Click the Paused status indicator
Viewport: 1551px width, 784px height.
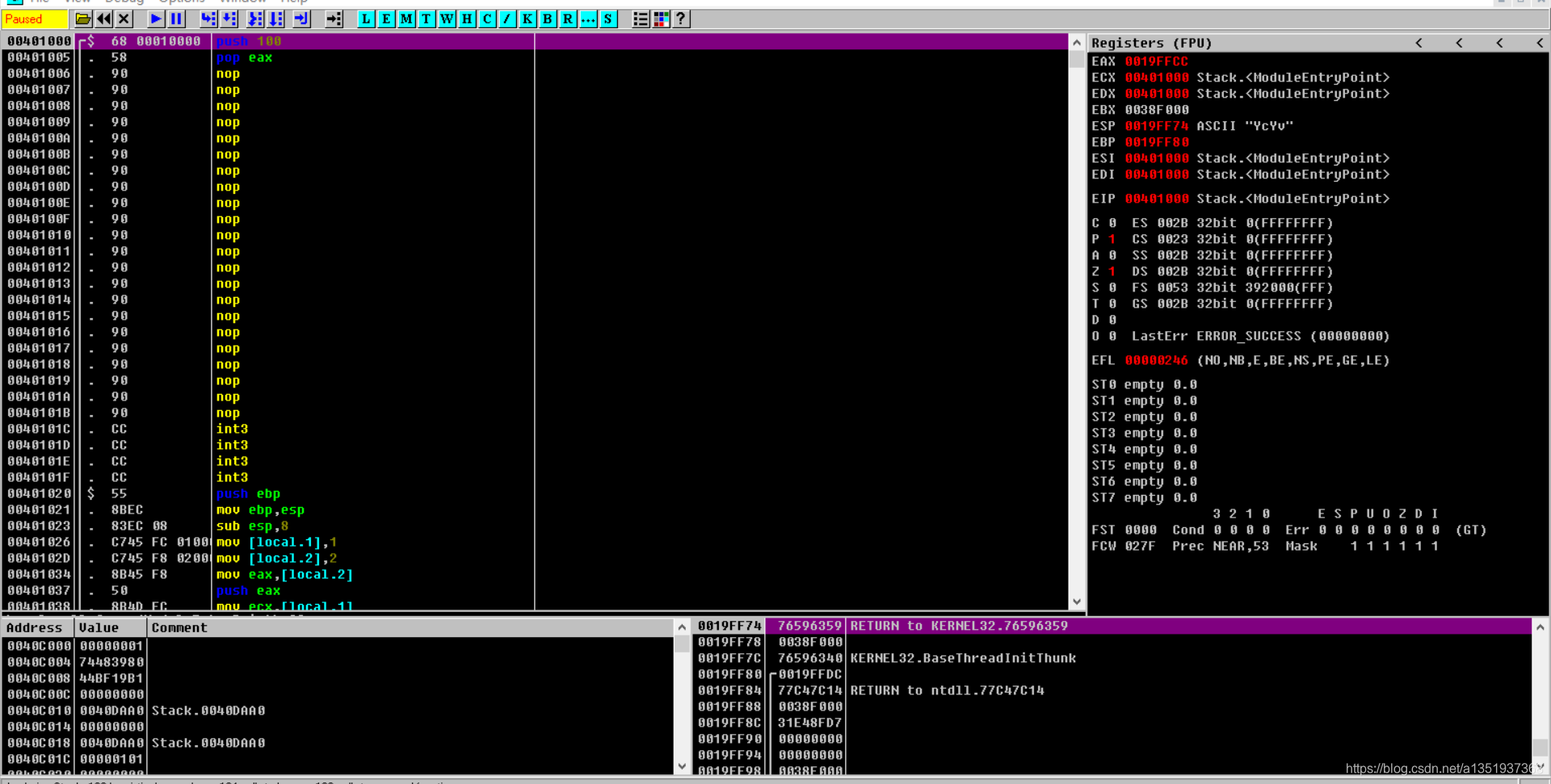click(x=35, y=19)
